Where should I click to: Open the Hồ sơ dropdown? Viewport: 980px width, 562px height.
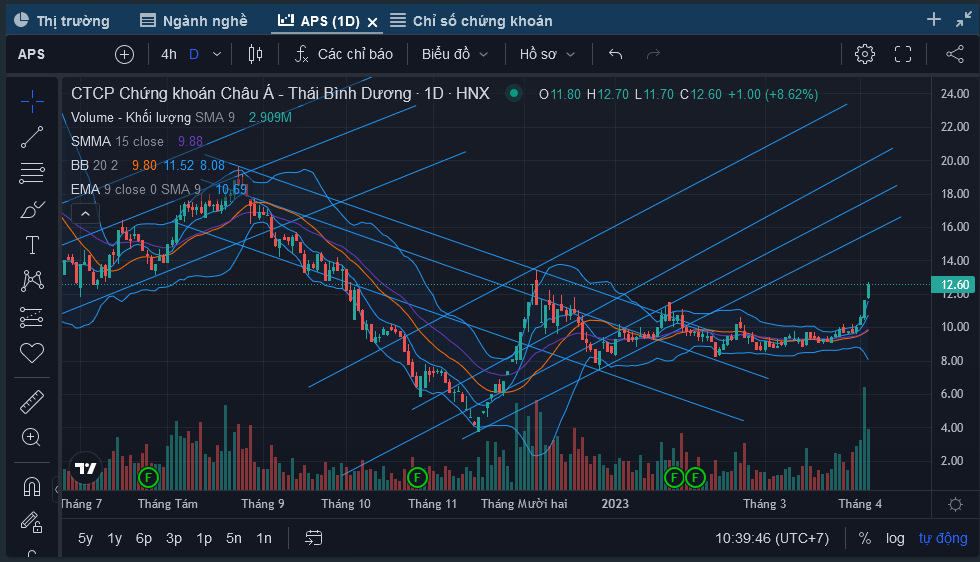coord(547,54)
